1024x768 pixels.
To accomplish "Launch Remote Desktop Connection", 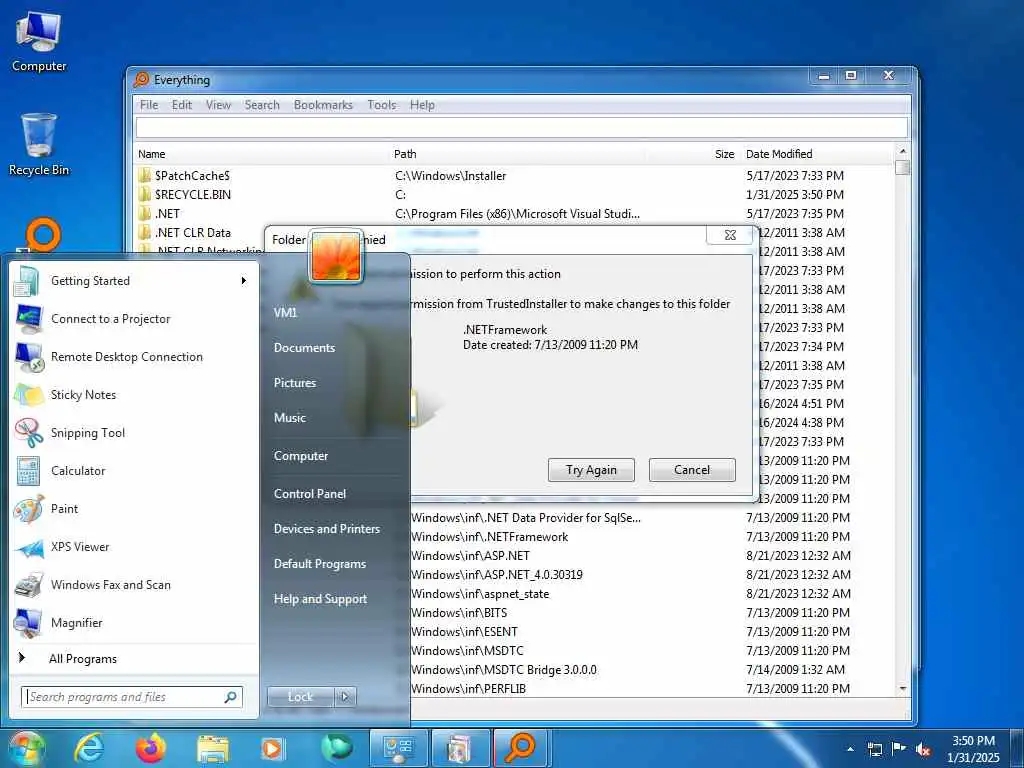I will (133, 357).
